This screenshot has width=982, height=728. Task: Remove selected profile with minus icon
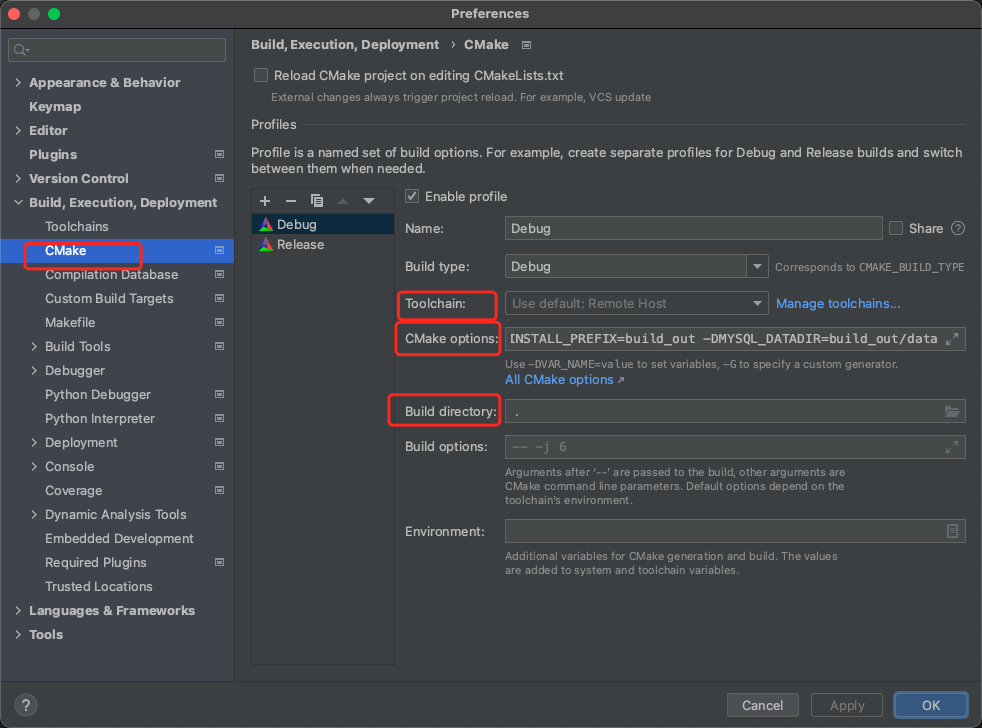tap(291, 200)
